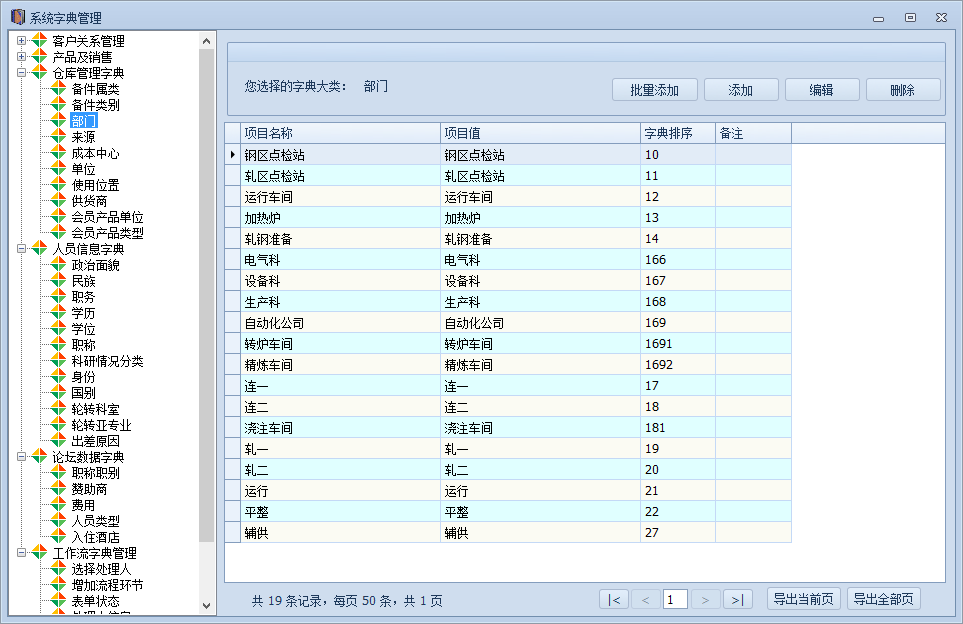The height and width of the screenshot is (624, 963).
Task: Collapse the 人员信息字典 tree node
Action: pos(21,249)
